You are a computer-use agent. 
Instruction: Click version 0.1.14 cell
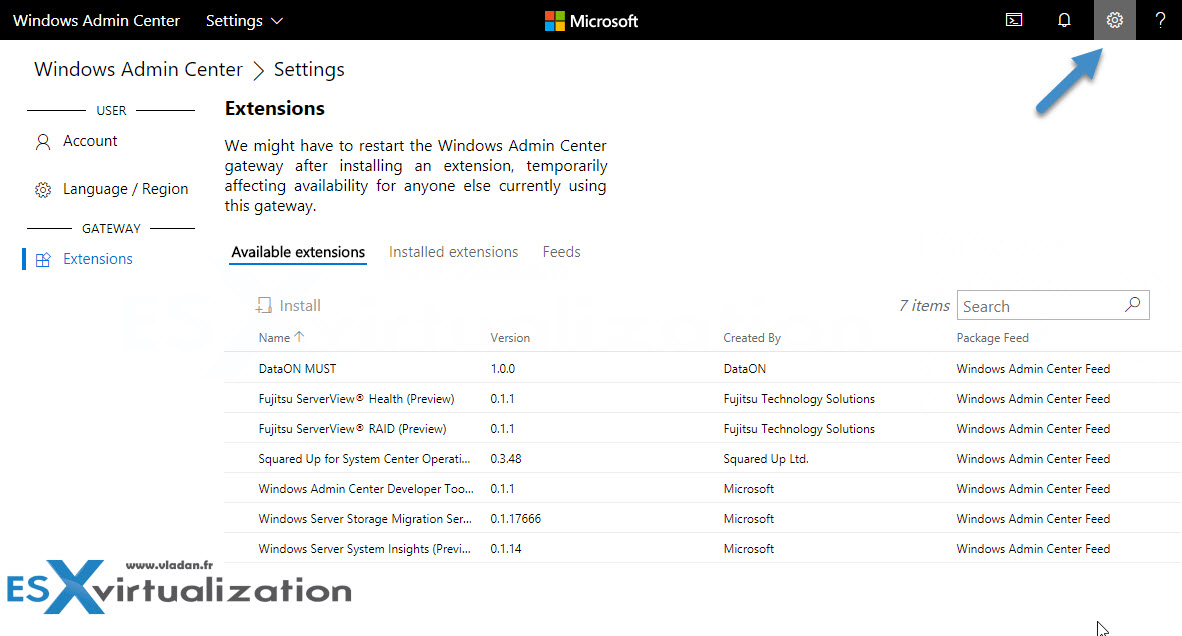(x=506, y=549)
